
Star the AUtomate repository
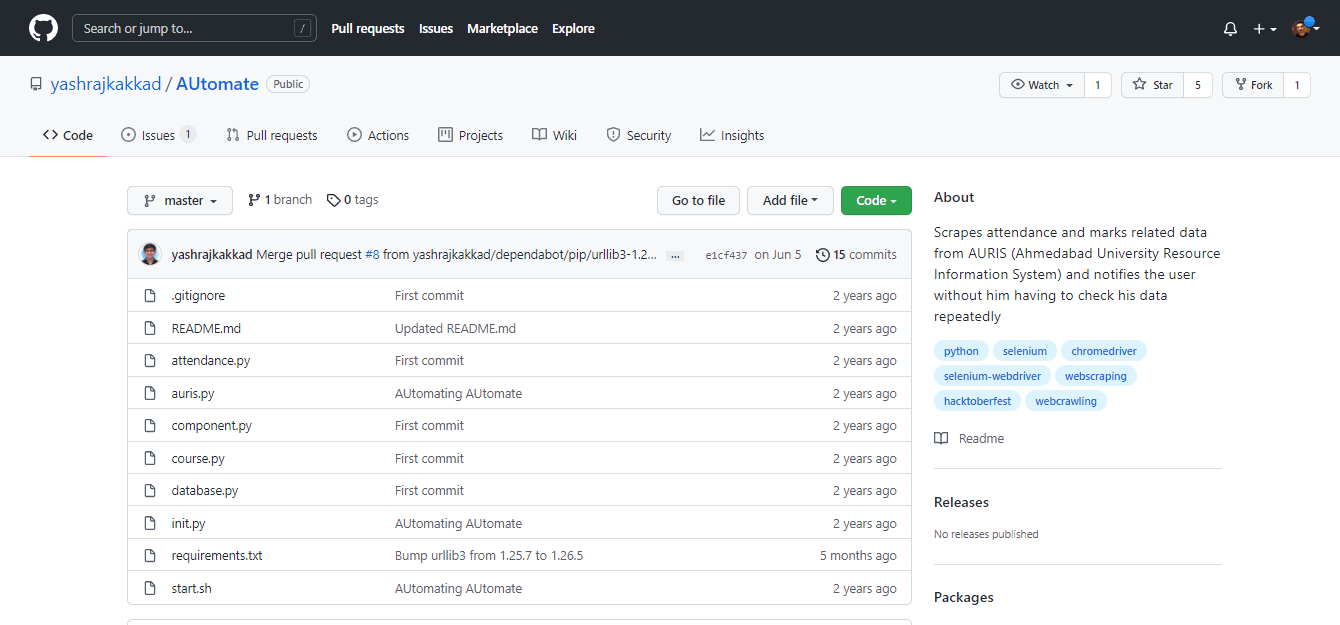(1152, 85)
